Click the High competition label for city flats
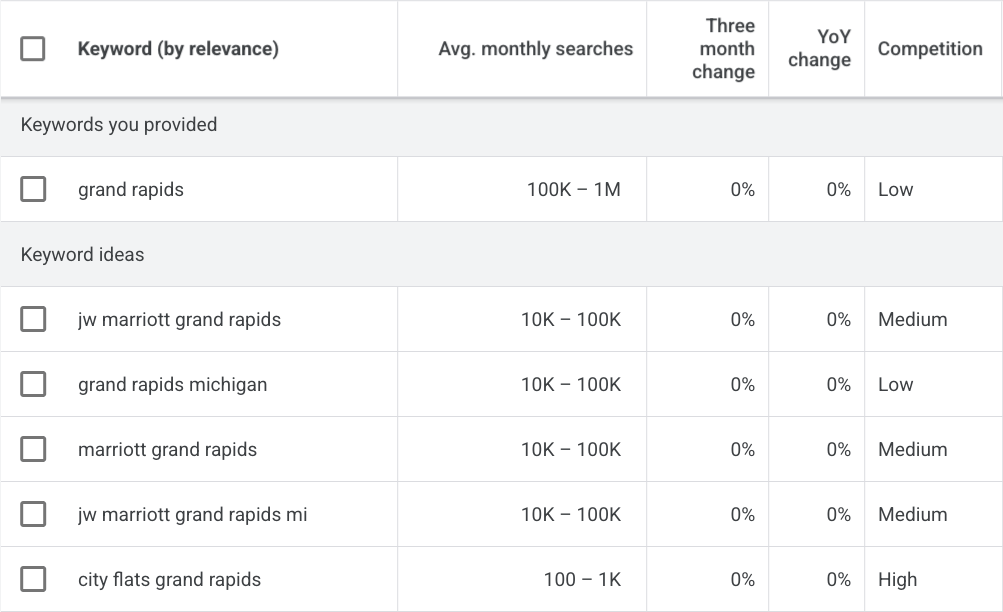1003x612 pixels. 897,579
